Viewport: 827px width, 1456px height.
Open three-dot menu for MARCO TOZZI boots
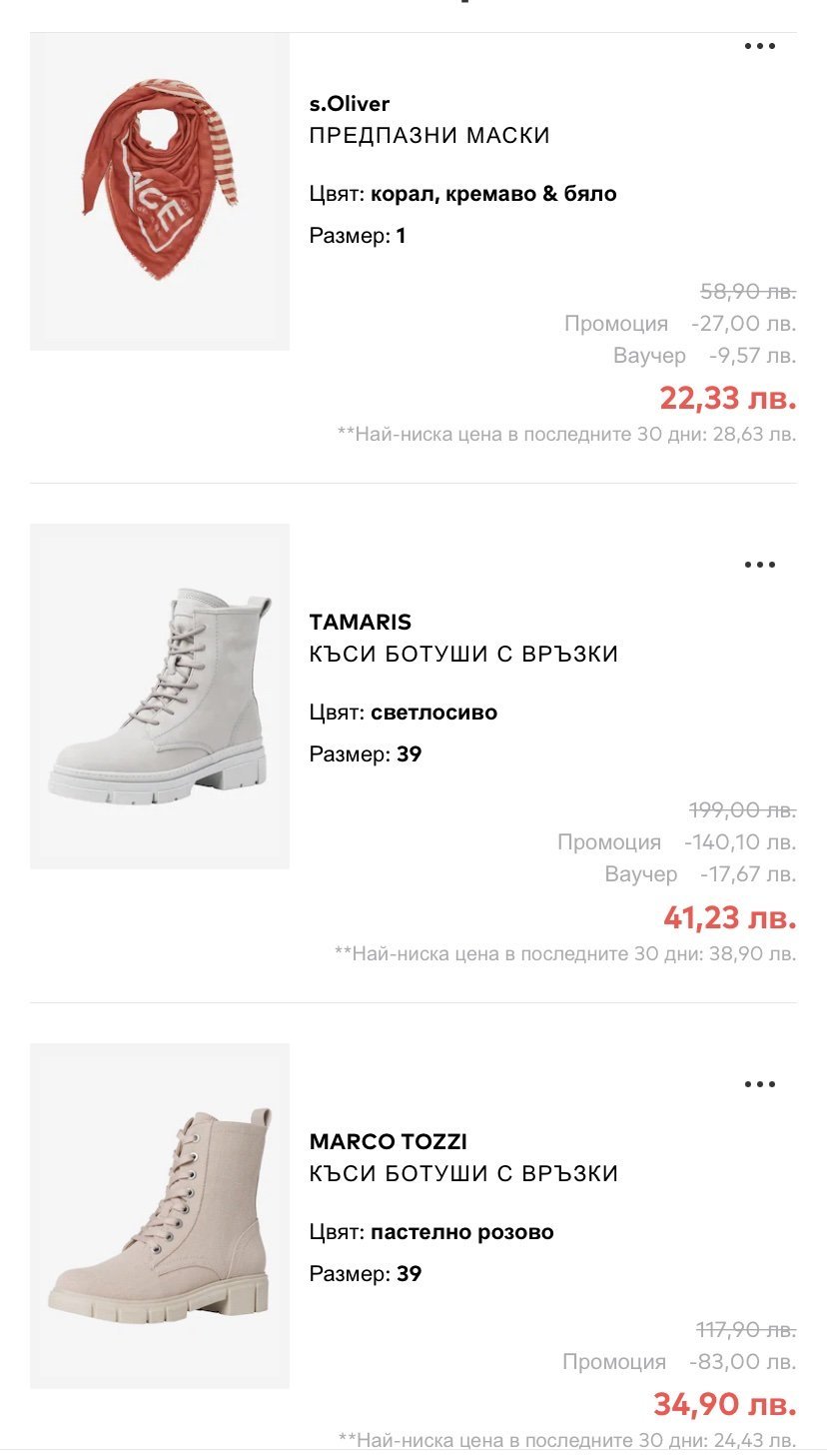(x=759, y=1084)
